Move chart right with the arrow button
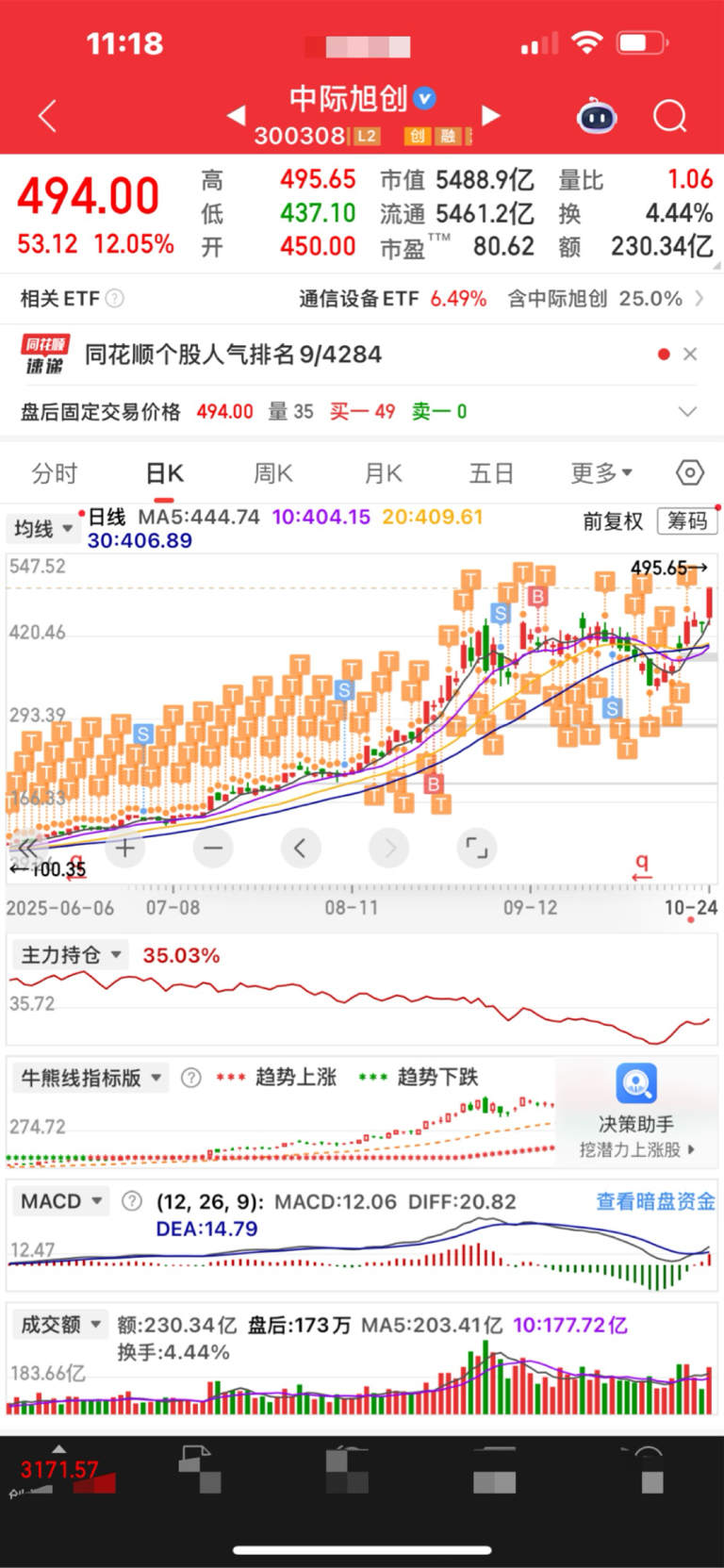Screen dimensions: 724x1568 pos(389,849)
